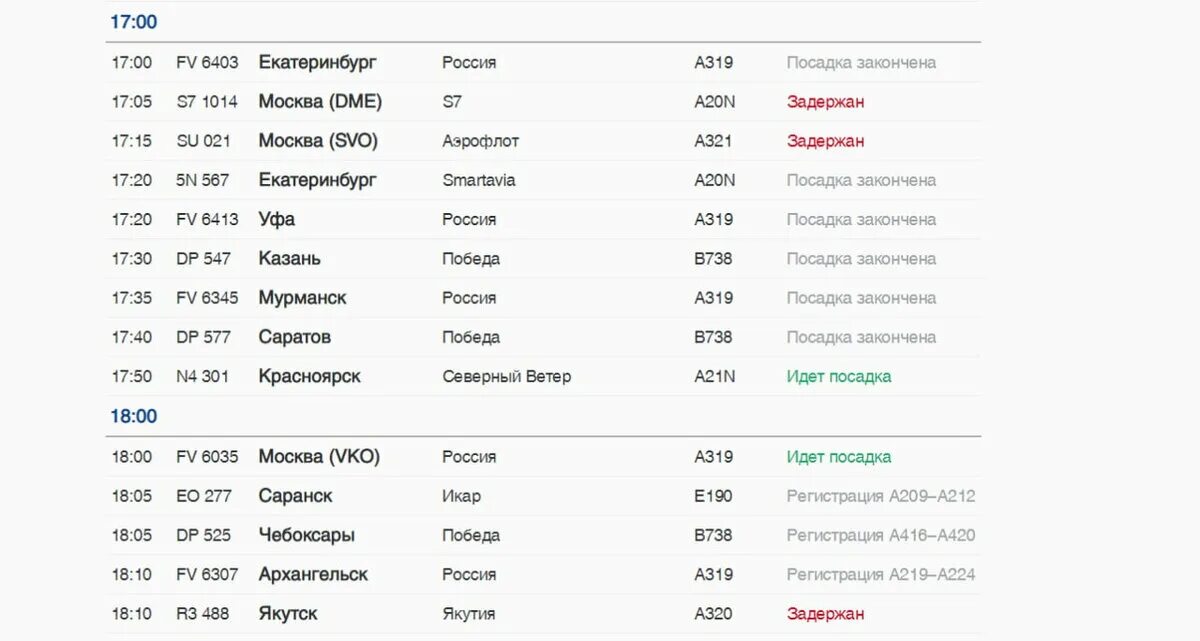Open the Архангельск flight row
The height and width of the screenshot is (641, 1200).
pyautogui.click(x=543, y=574)
